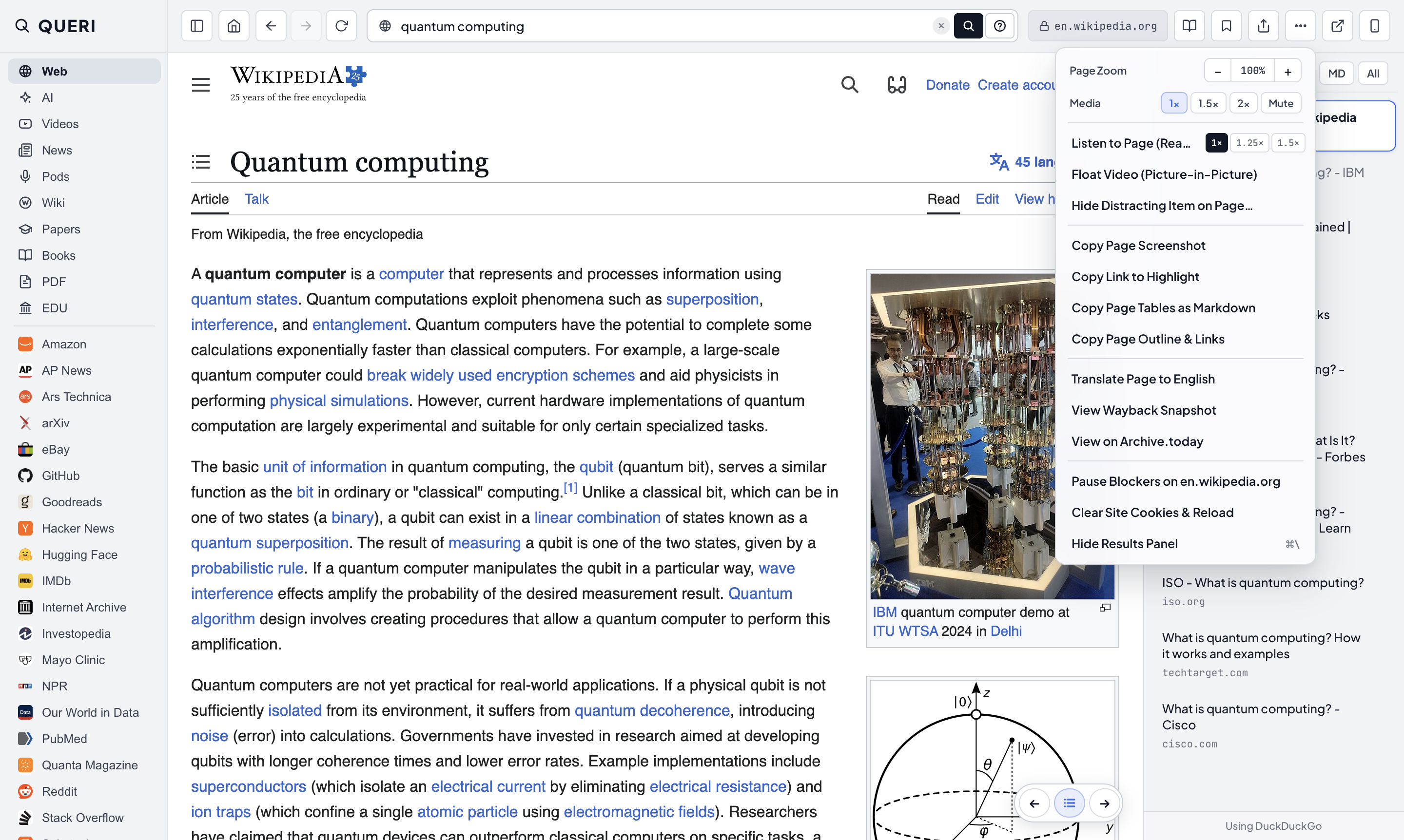This screenshot has width=1404, height=840.
Task: Choose View Wayback Snapshot
Action: click(x=1185, y=410)
